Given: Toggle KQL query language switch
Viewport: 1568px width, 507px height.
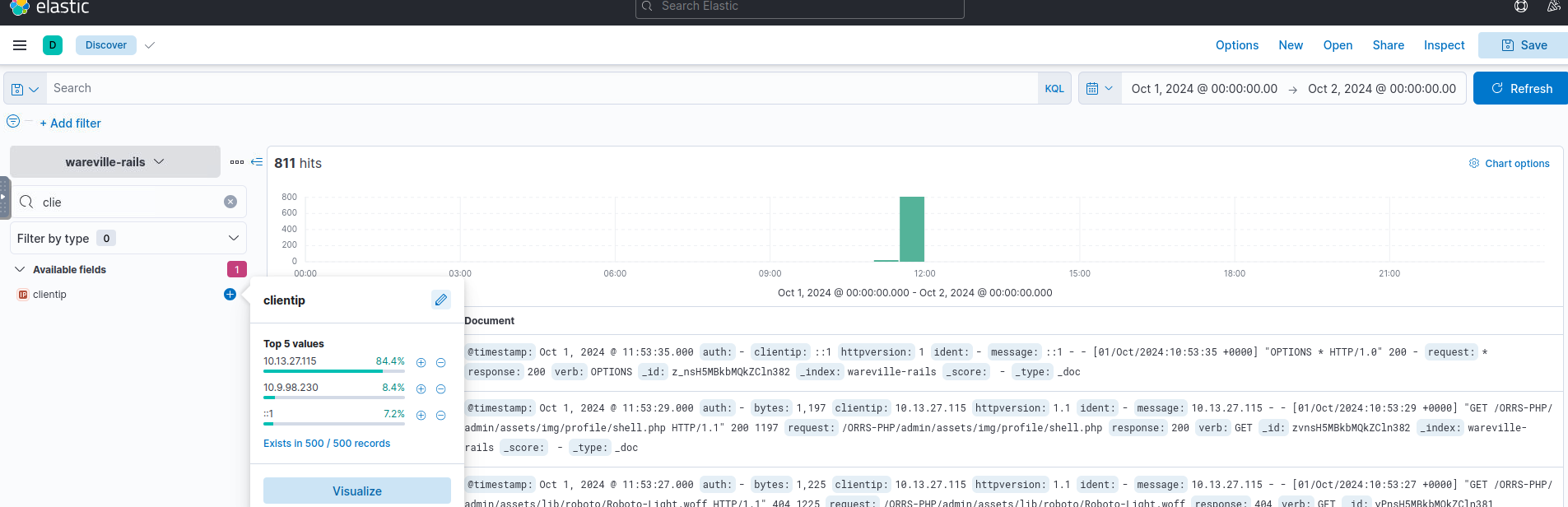Looking at the screenshot, I should pos(1054,89).
